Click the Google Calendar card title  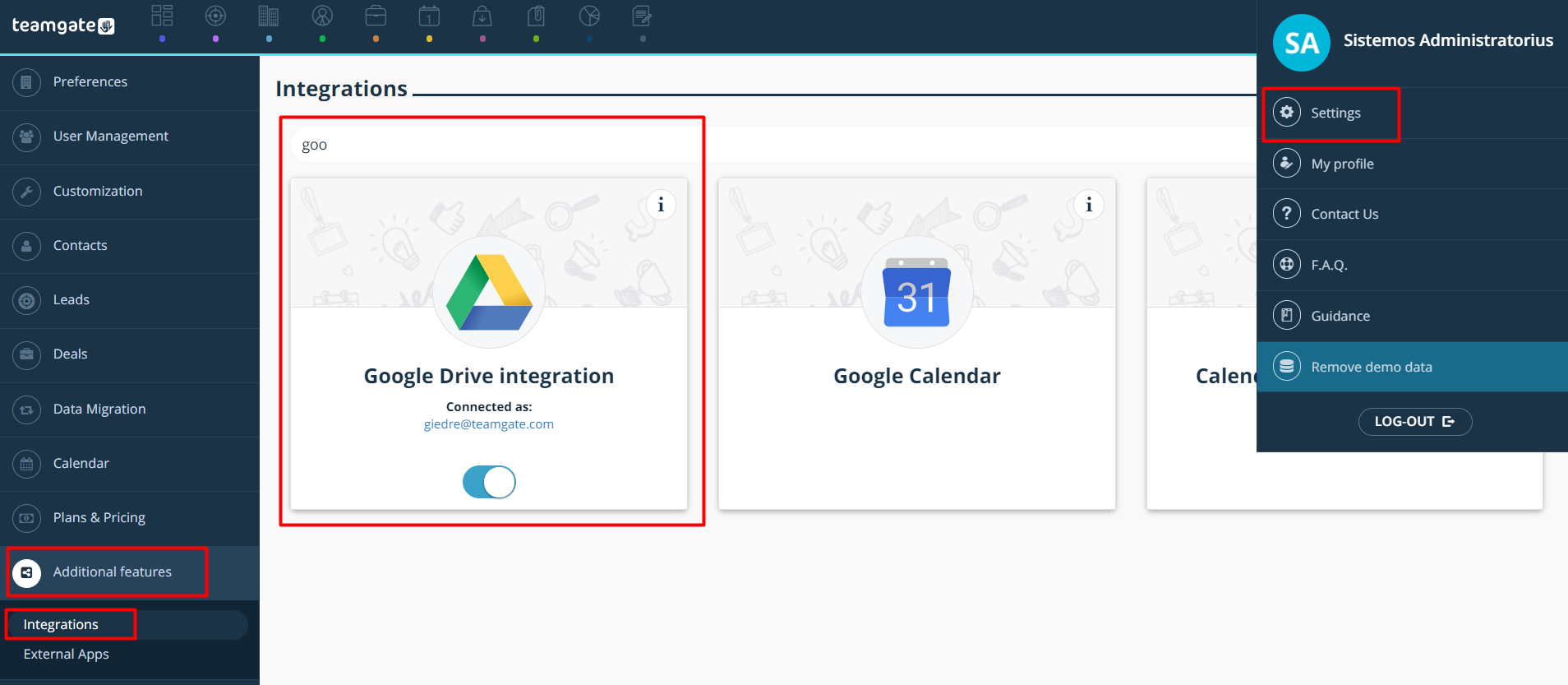pyautogui.click(x=917, y=376)
